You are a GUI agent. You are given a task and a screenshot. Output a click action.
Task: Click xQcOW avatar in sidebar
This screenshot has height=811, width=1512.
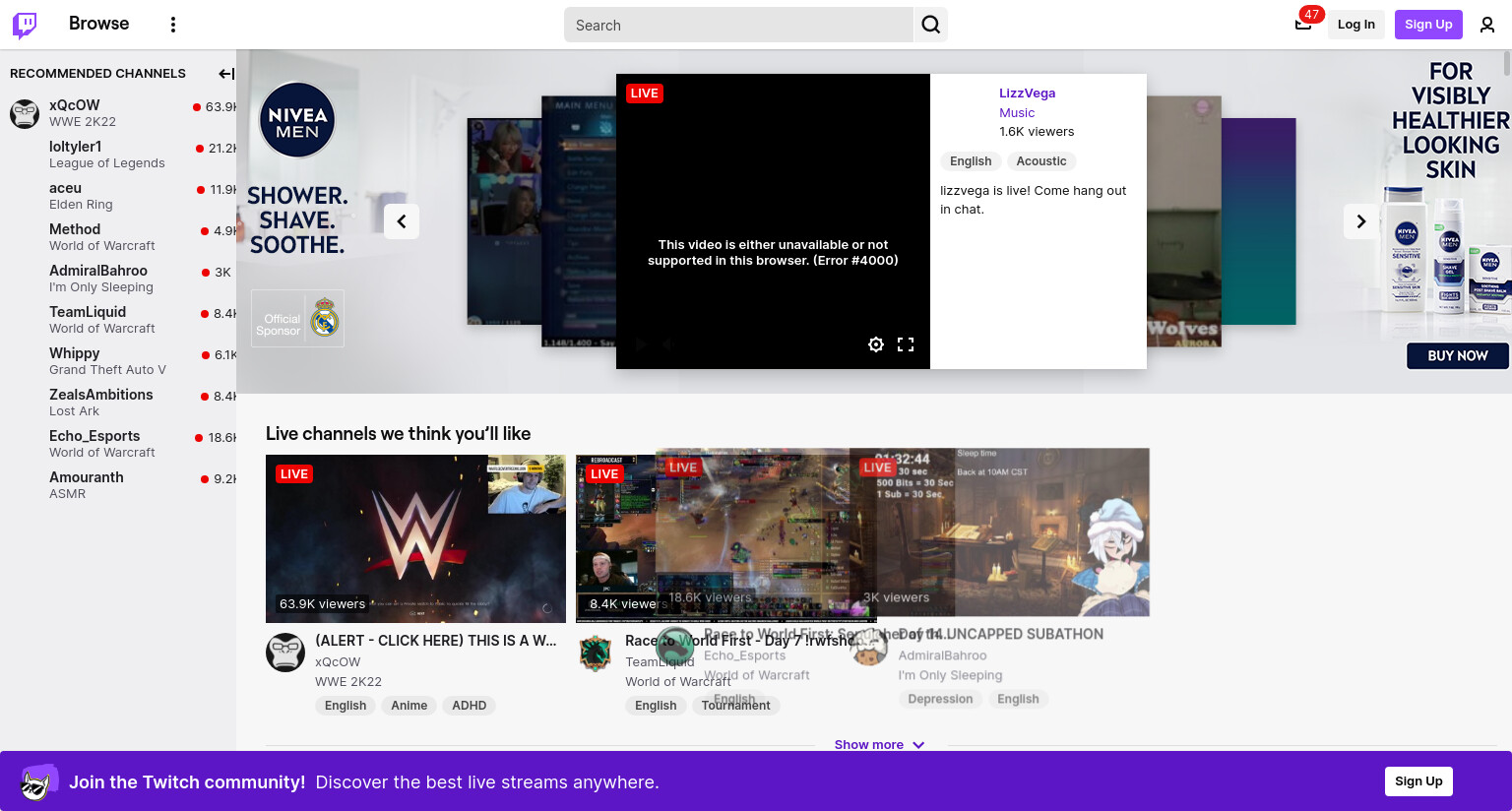[25, 113]
